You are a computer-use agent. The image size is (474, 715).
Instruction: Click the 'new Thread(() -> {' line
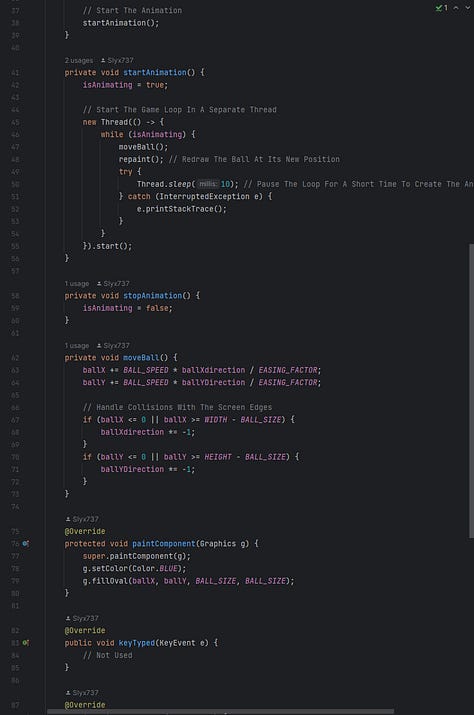point(123,122)
